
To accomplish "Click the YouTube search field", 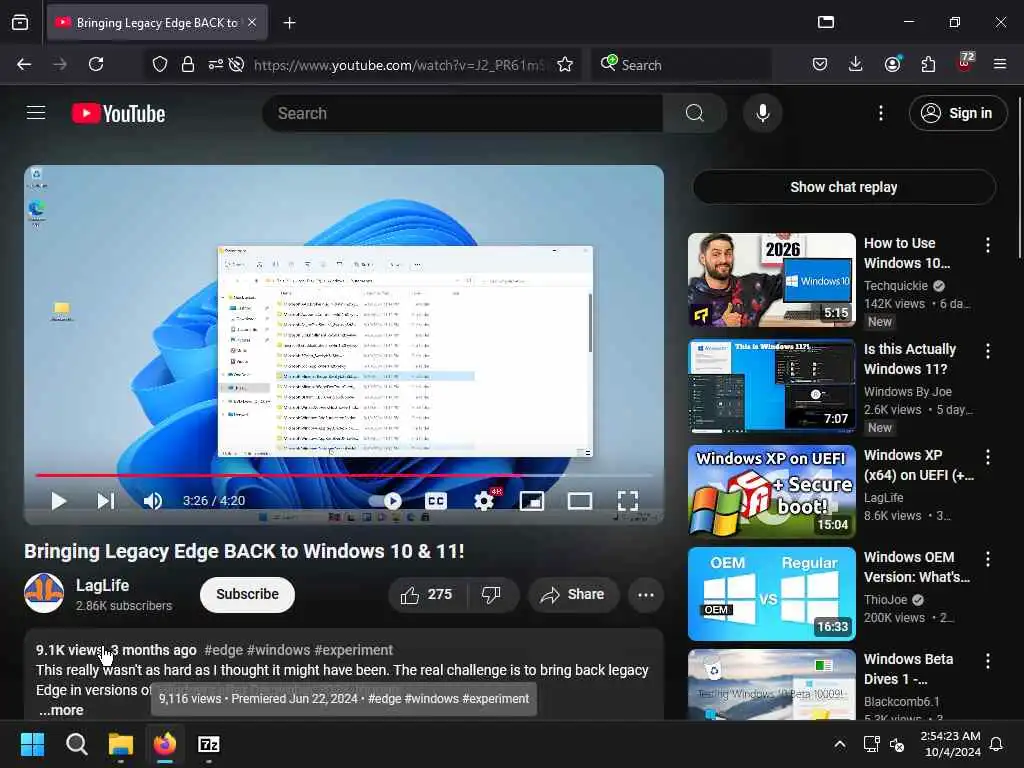I will click(x=462, y=113).
